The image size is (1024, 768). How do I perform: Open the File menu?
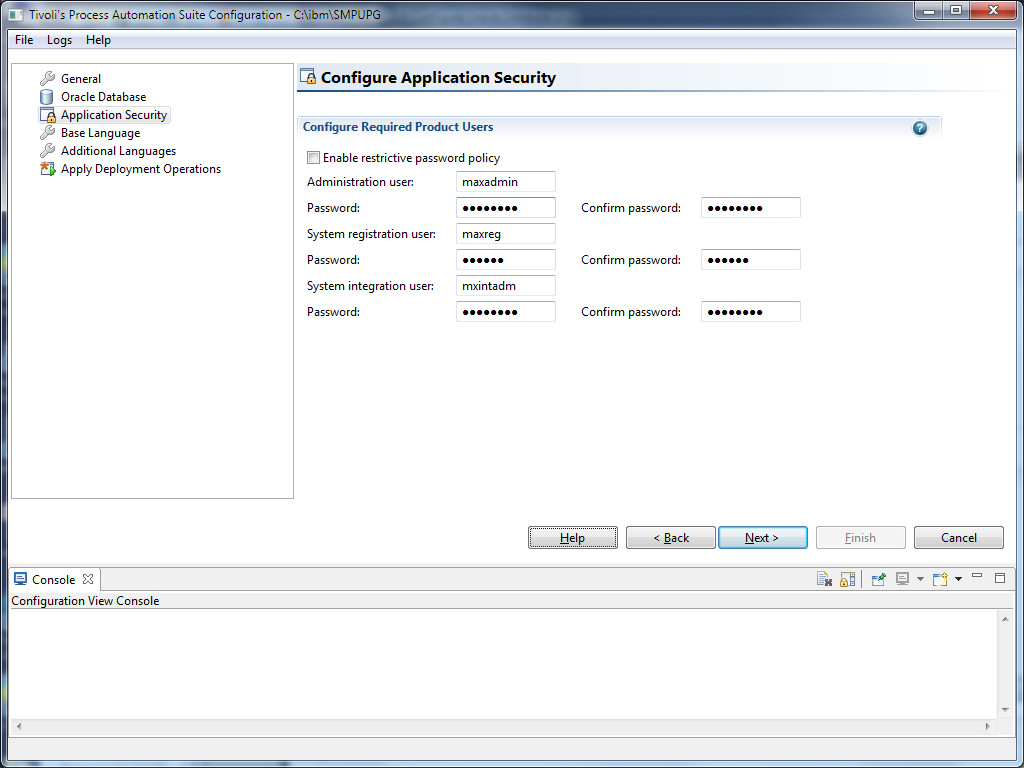pos(24,40)
